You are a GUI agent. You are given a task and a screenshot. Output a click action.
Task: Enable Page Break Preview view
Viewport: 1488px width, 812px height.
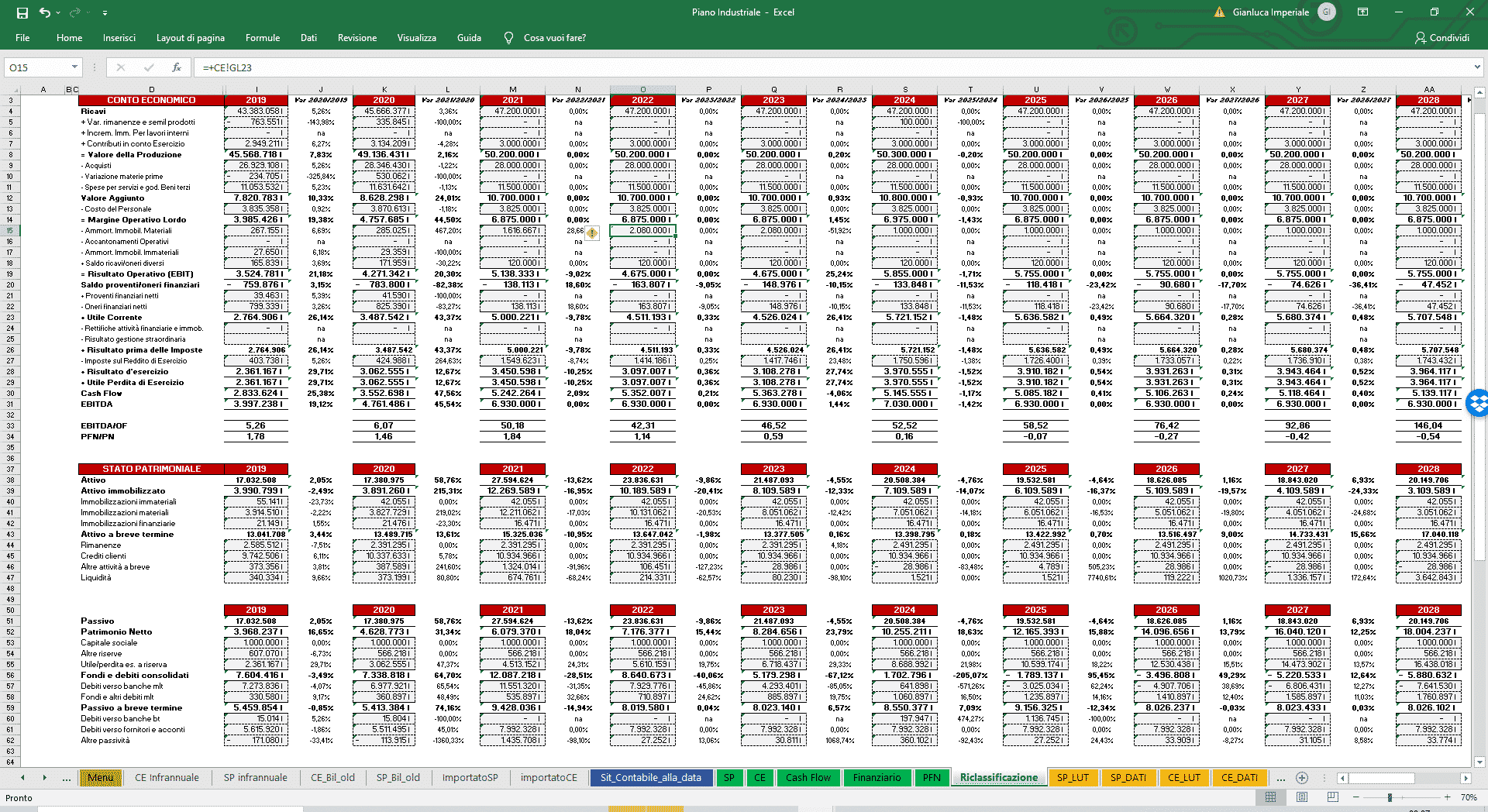click(1332, 797)
